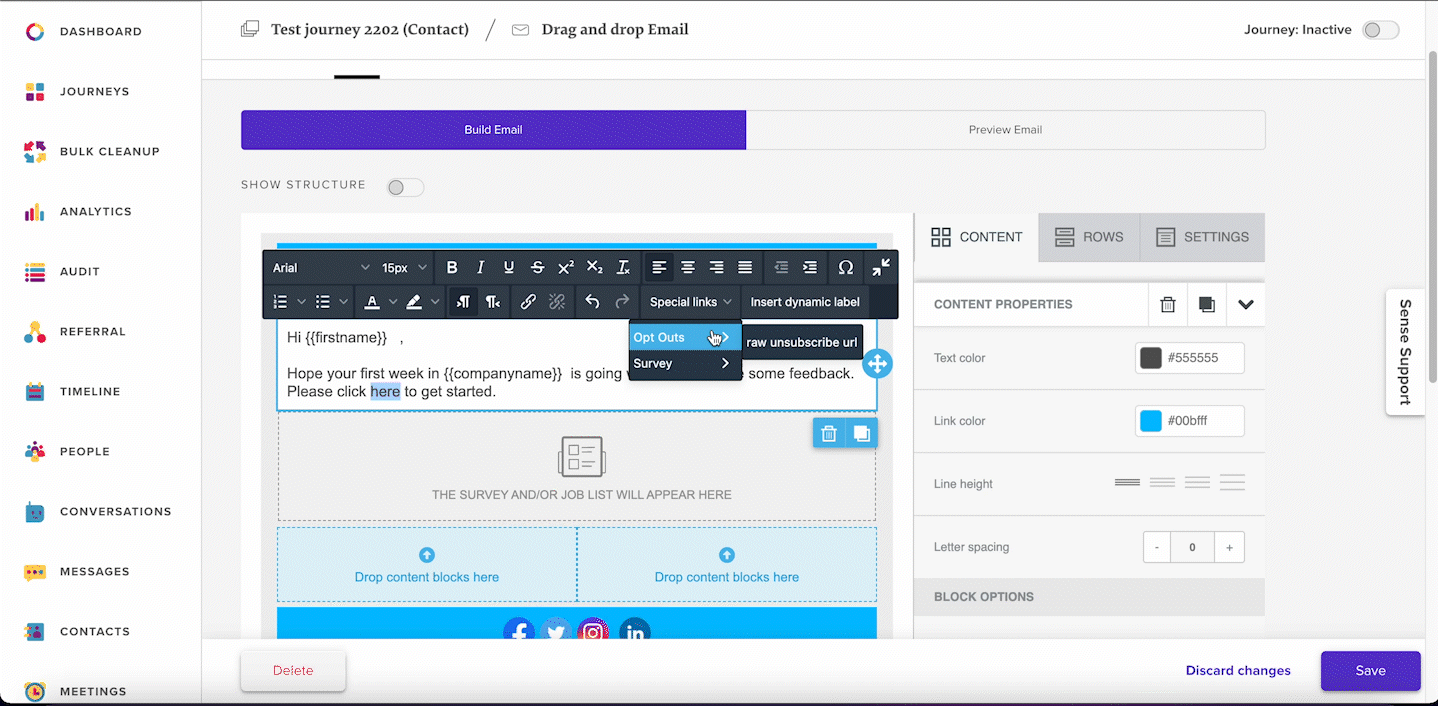Click Insert dynamic label button

[805, 302]
